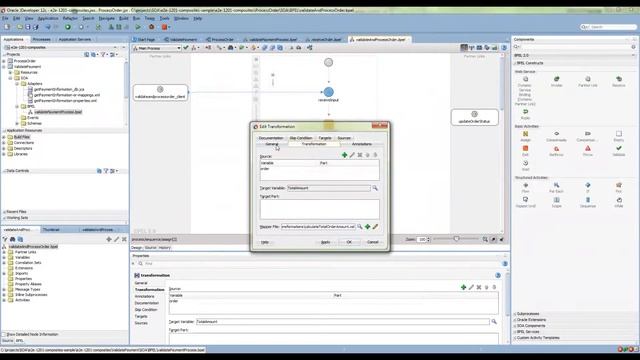
Task: Expand the Variables structure node
Action: click(4, 258)
